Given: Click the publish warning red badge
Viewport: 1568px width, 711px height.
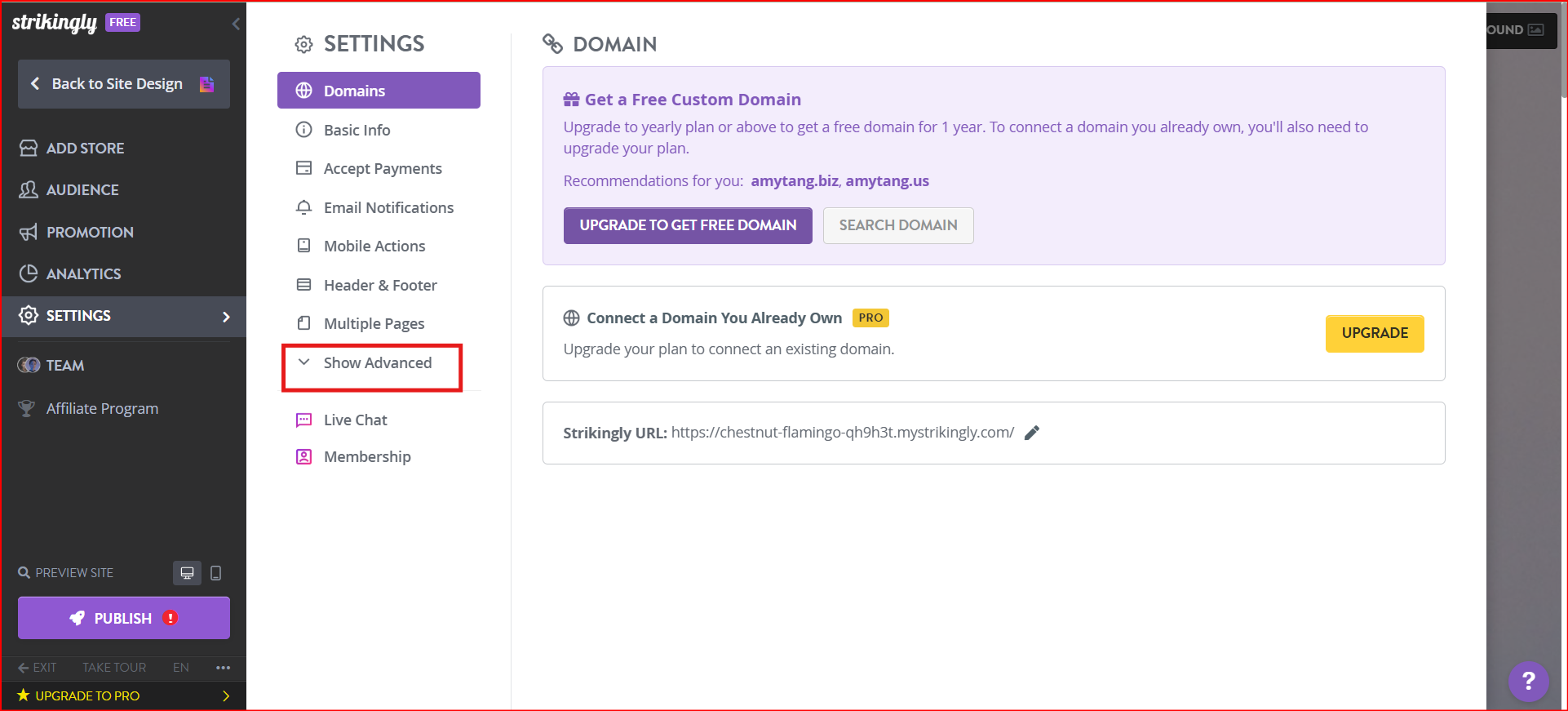Looking at the screenshot, I should [x=171, y=618].
